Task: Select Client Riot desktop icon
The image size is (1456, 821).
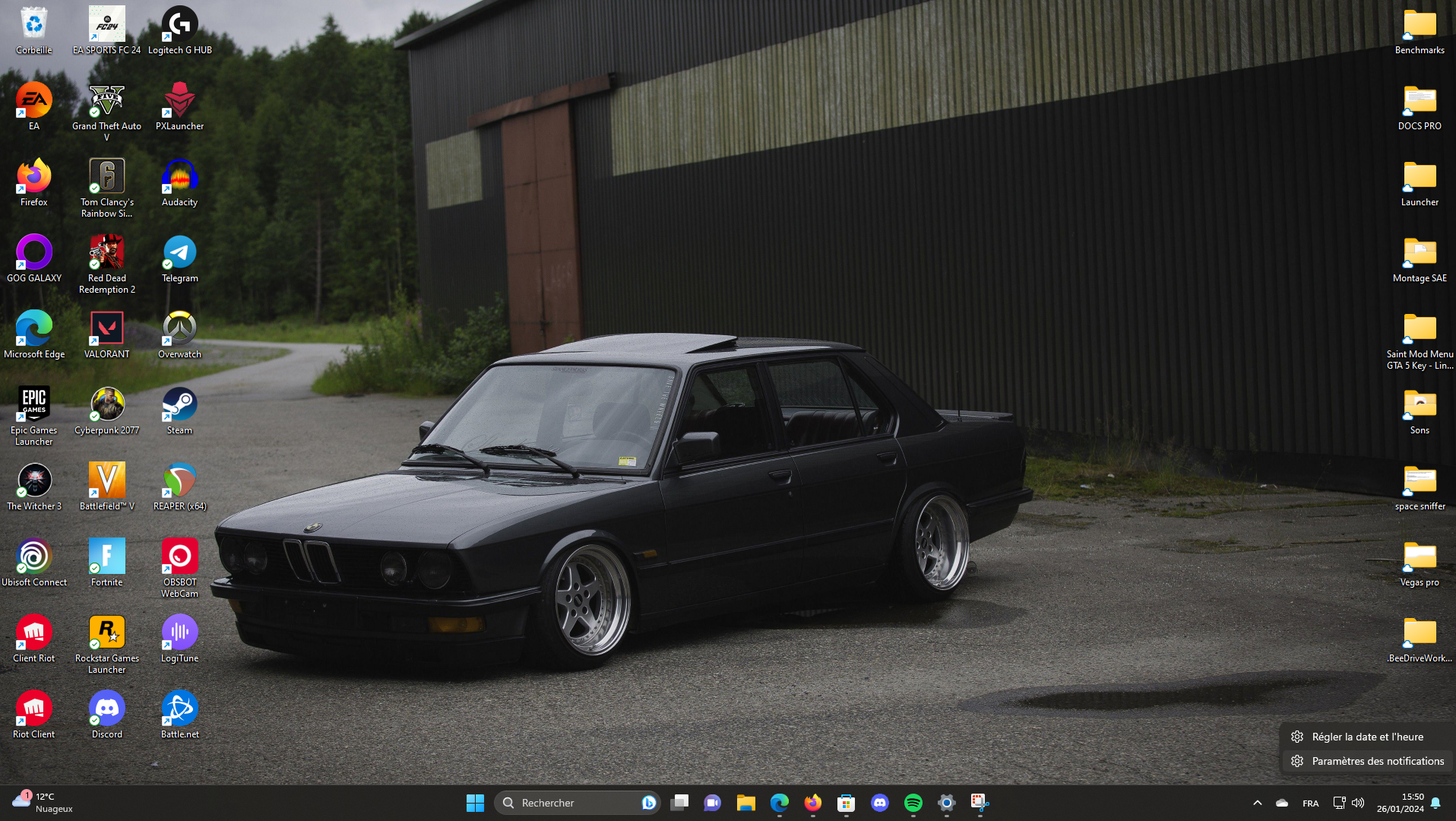Action: 34,639
